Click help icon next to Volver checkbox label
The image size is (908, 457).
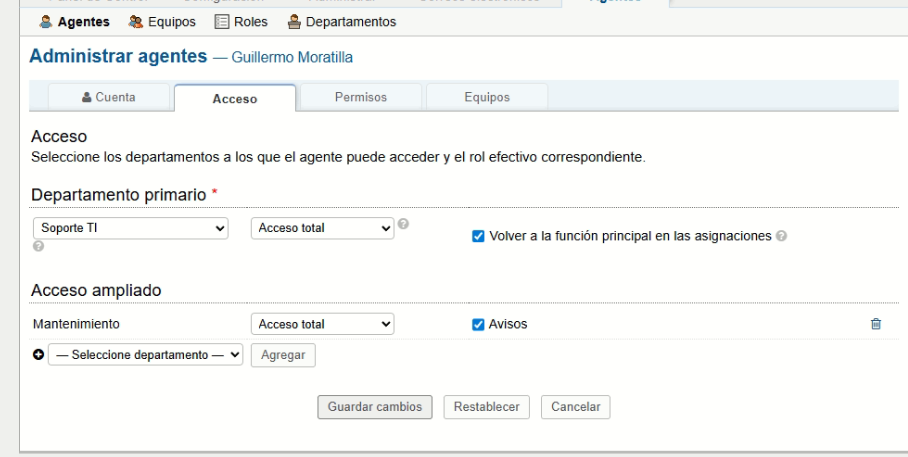781,236
